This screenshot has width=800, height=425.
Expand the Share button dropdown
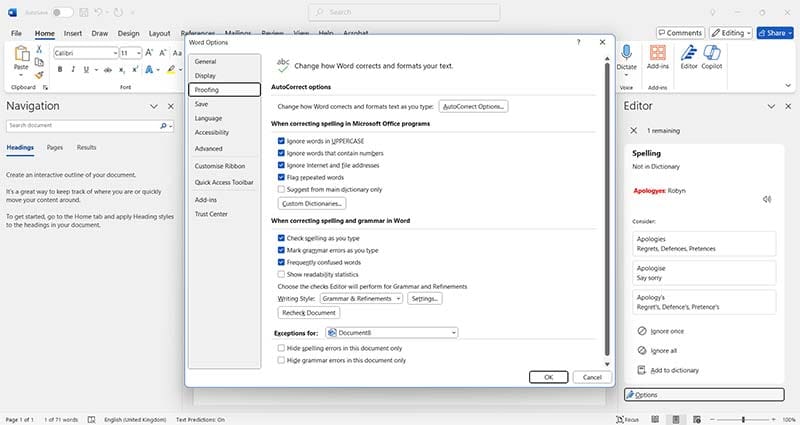790,33
